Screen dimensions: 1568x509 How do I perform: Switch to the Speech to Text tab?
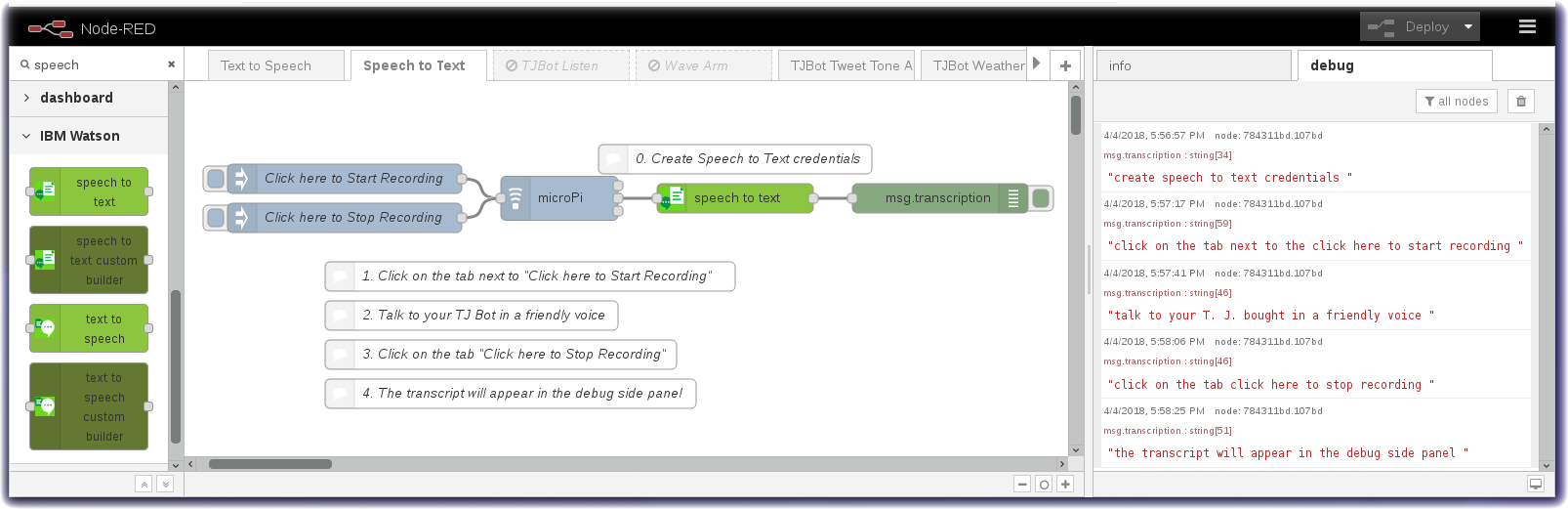pos(418,65)
